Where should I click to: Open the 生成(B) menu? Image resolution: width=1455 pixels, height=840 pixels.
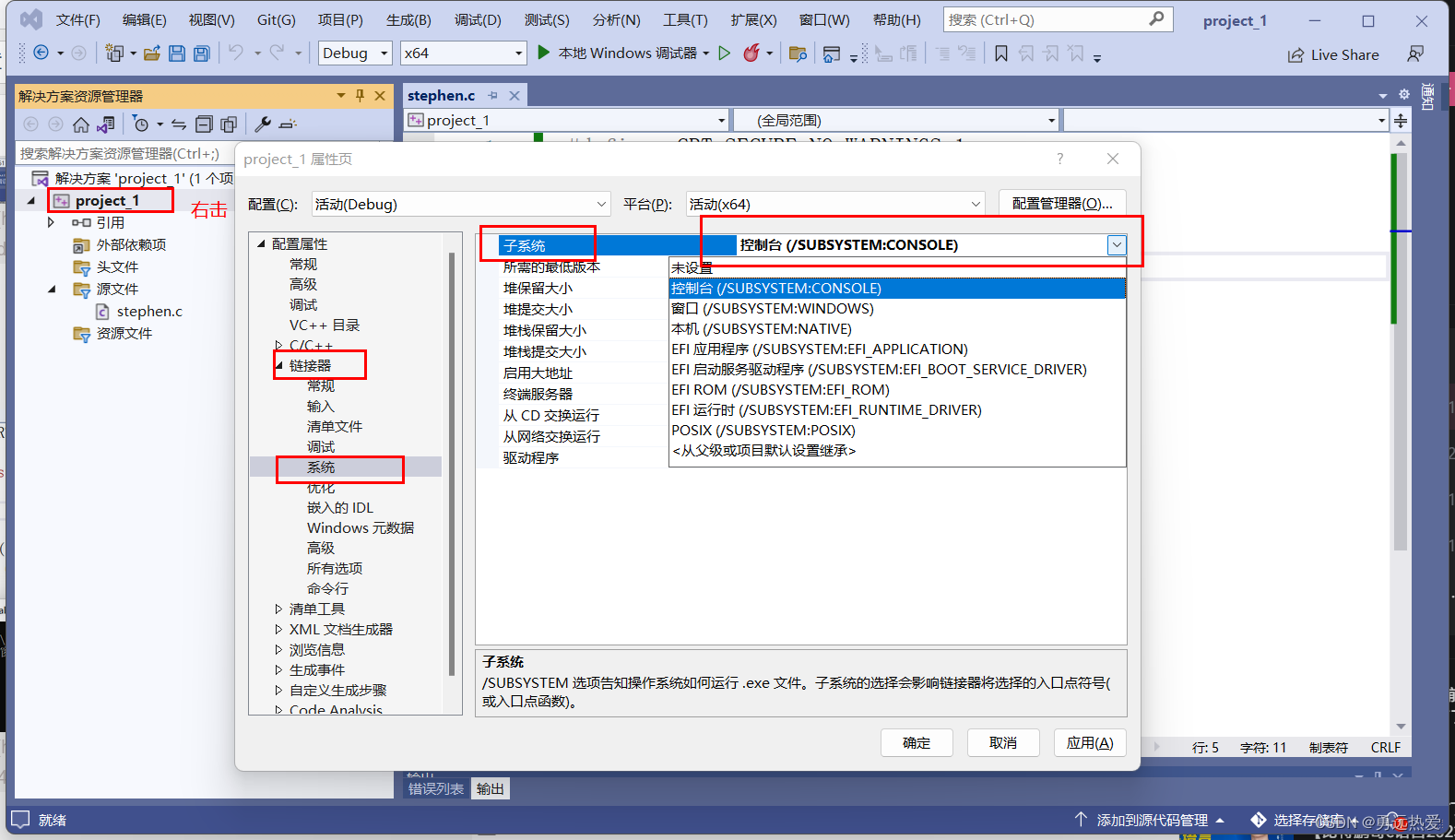point(408,19)
